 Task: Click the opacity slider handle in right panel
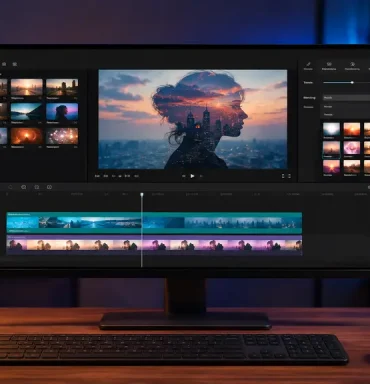(352, 82)
